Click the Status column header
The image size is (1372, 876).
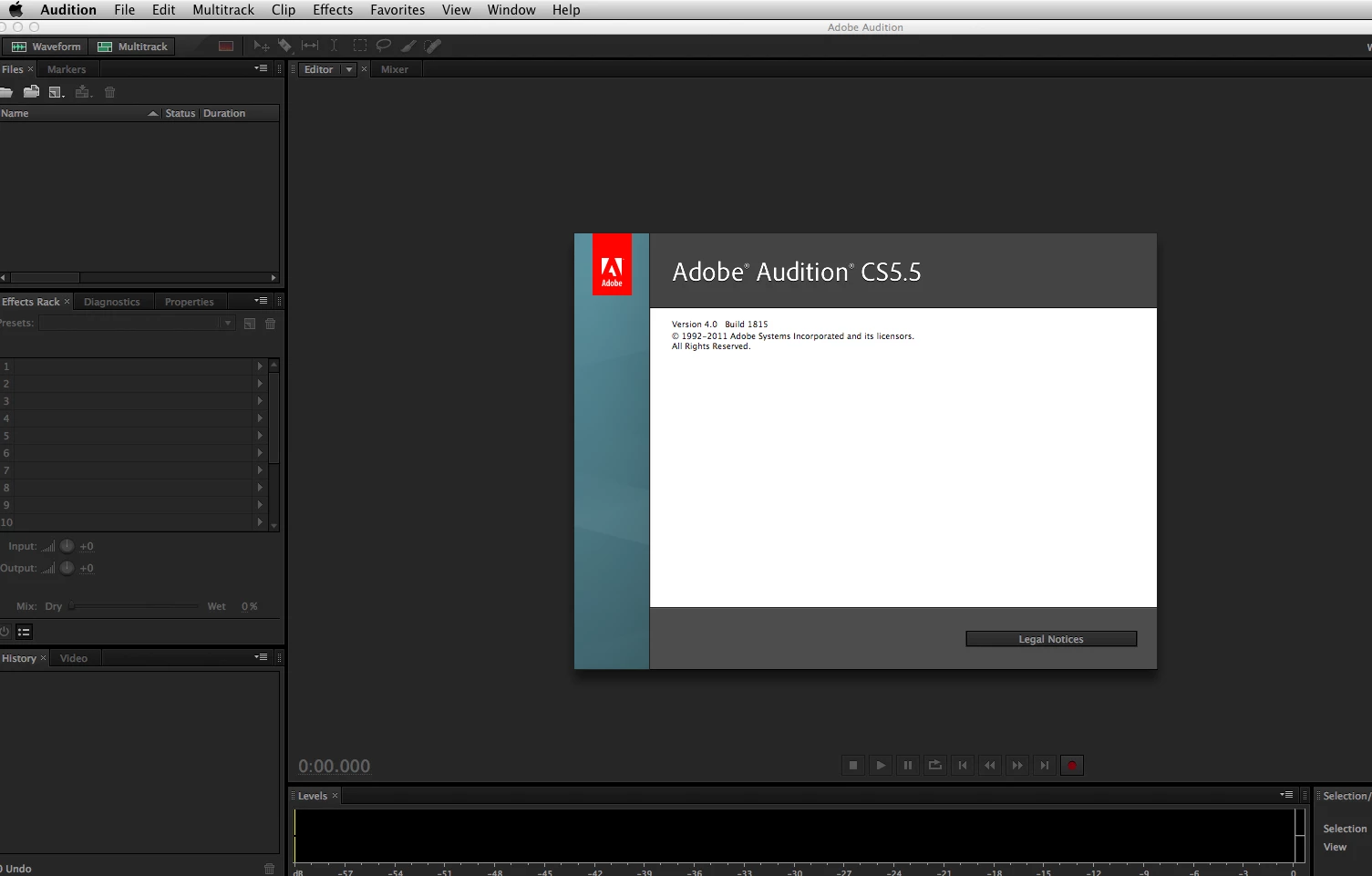tap(181, 113)
